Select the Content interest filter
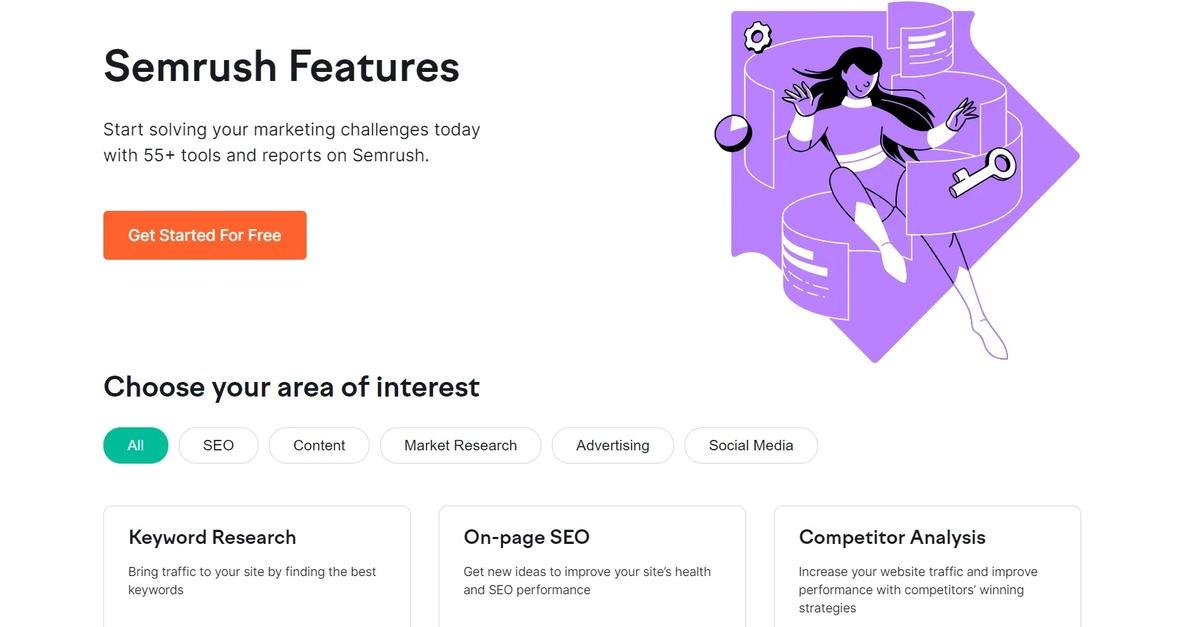 319,445
